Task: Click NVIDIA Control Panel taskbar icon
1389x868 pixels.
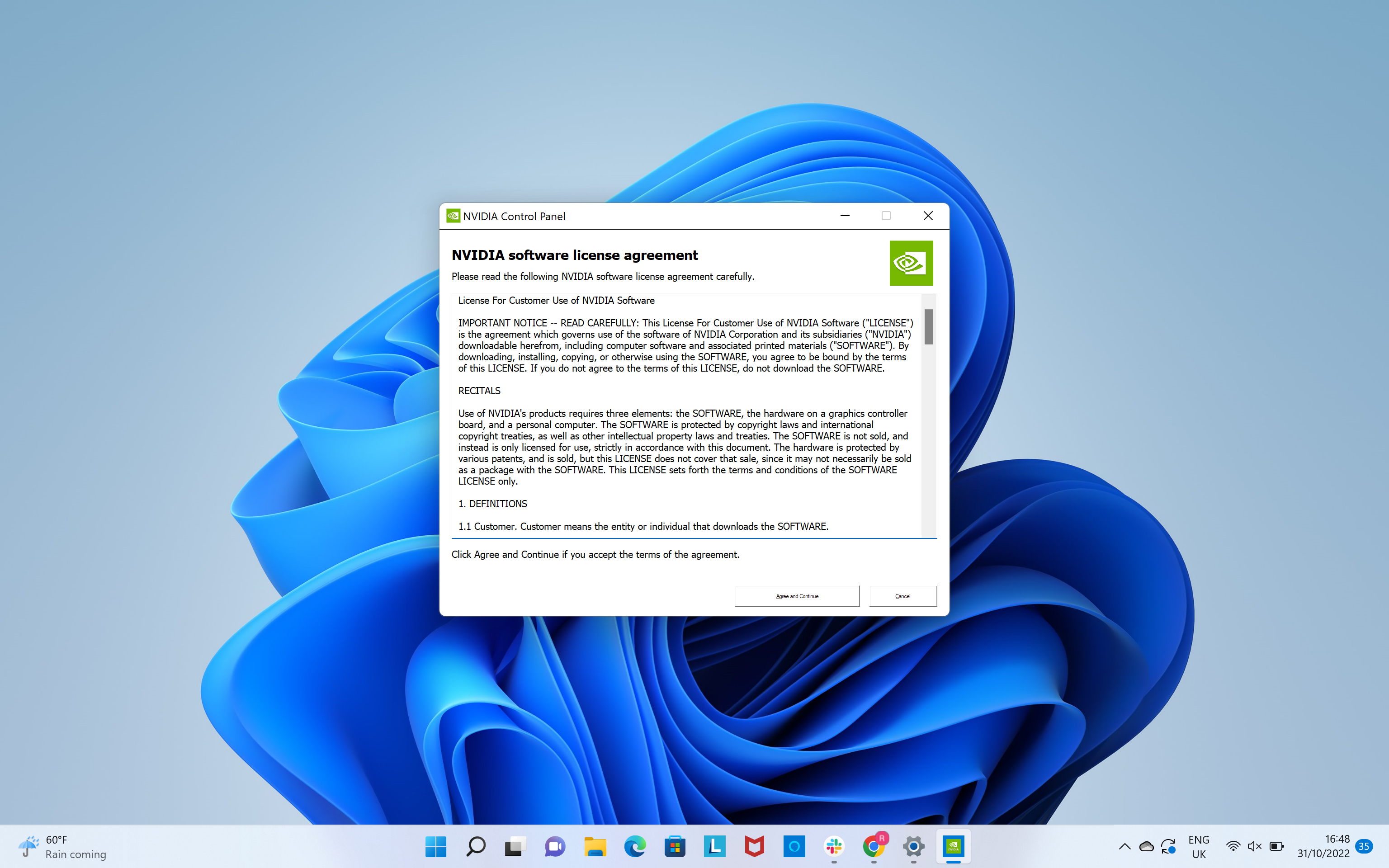Action: pos(954,846)
